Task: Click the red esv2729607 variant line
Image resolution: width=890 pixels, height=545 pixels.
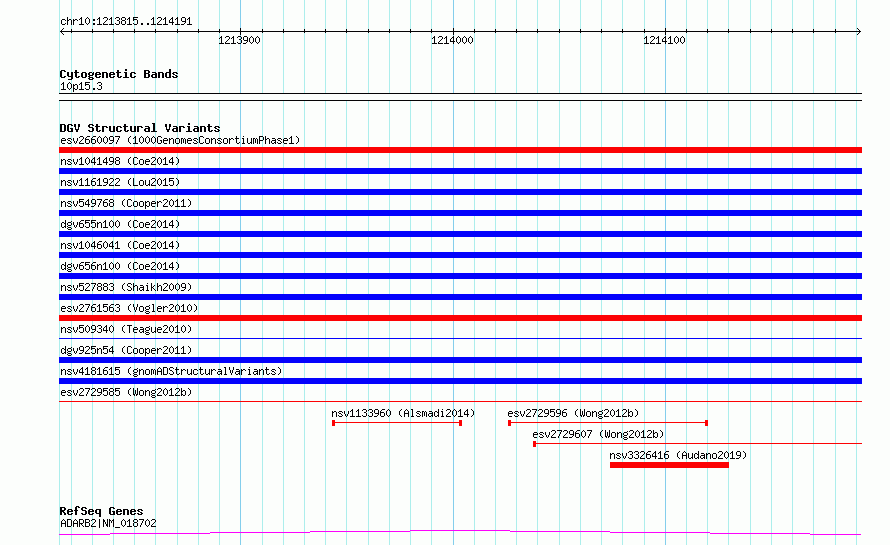Action: [x=698, y=444]
